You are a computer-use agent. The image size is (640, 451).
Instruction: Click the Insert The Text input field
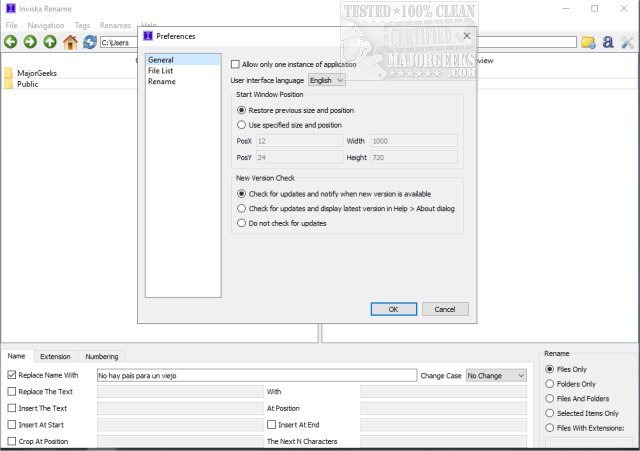pyautogui.click(x=180, y=408)
